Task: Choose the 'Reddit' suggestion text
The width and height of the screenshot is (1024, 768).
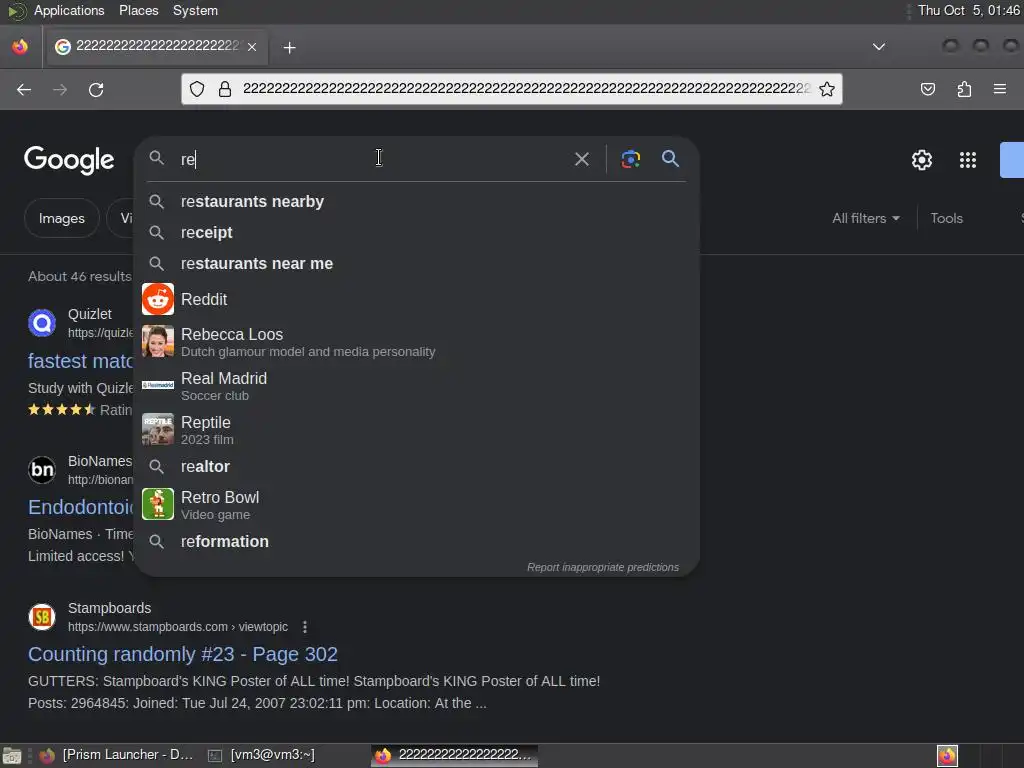Action: coord(204,299)
